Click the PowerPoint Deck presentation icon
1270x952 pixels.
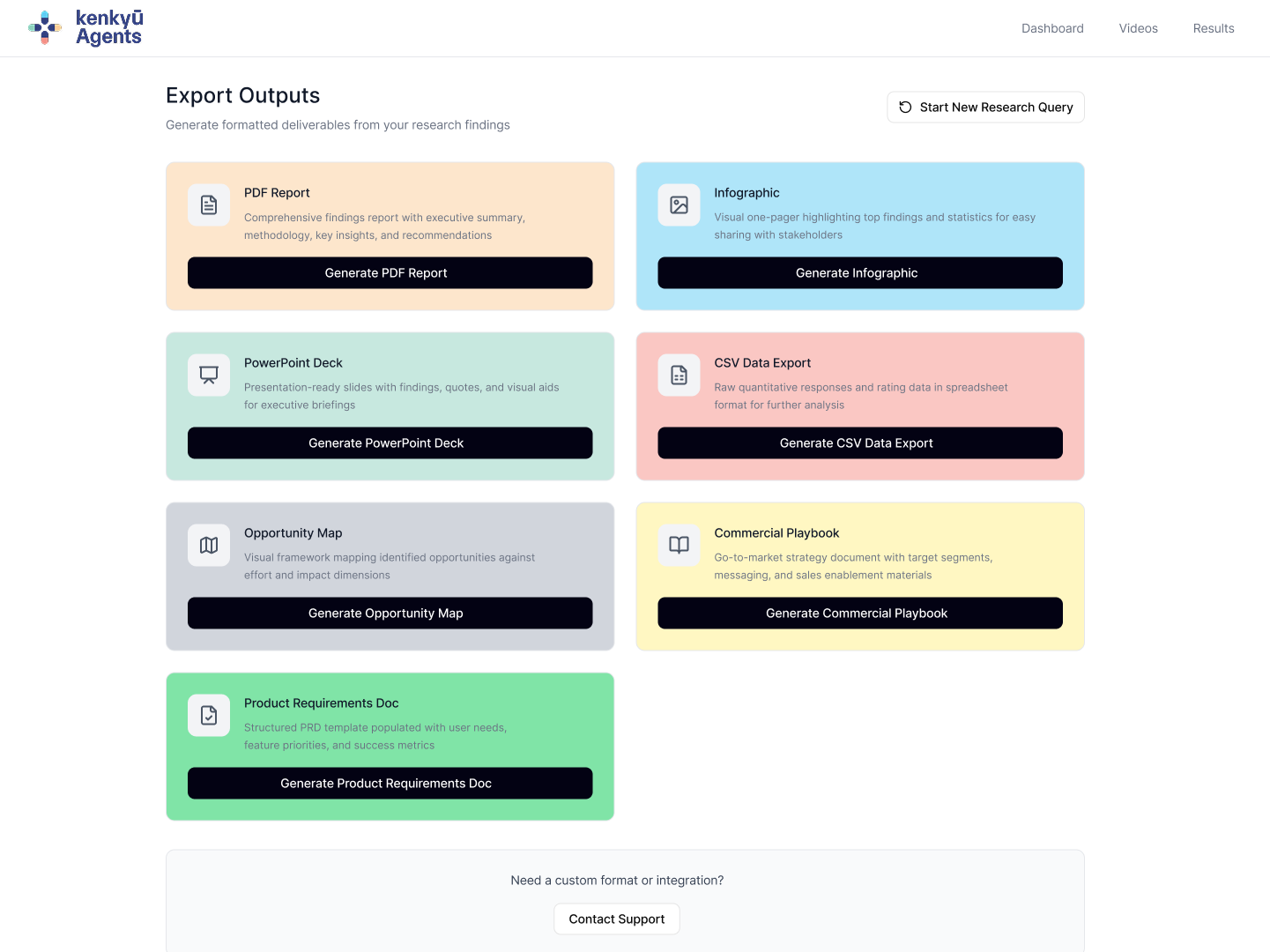pos(209,376)
